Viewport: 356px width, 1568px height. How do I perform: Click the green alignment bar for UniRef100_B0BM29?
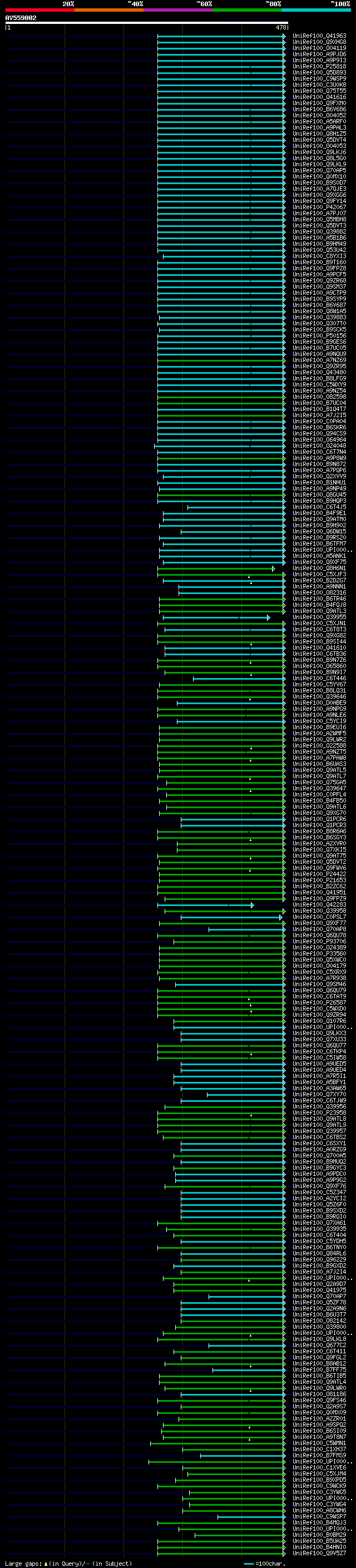pos(240,1535)
